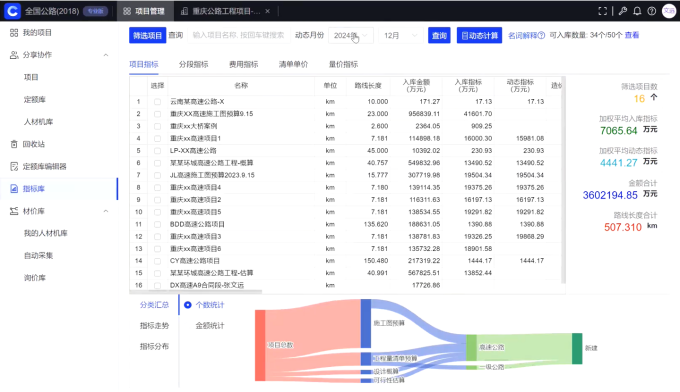Screen dimensions: 680x392
Task: Click the fullscreen icon in top bar
Action: tap(602, 11)
